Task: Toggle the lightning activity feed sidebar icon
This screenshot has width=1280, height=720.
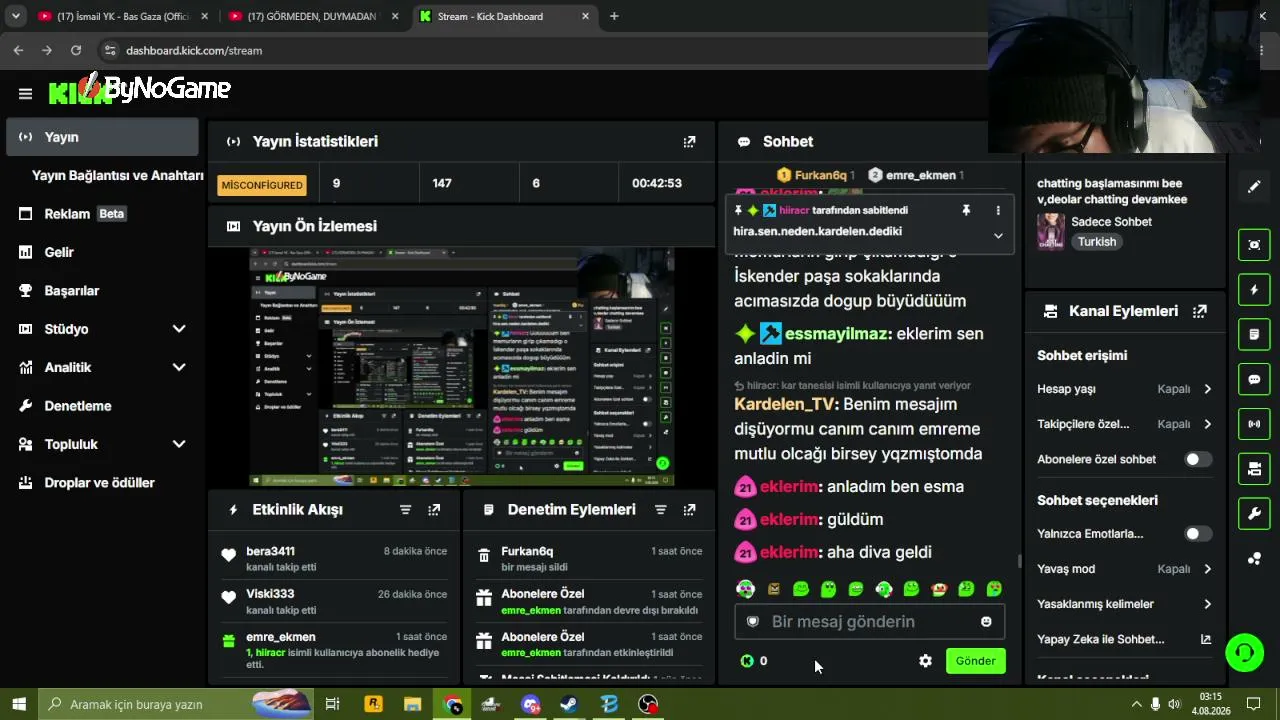Action: 1254,290
